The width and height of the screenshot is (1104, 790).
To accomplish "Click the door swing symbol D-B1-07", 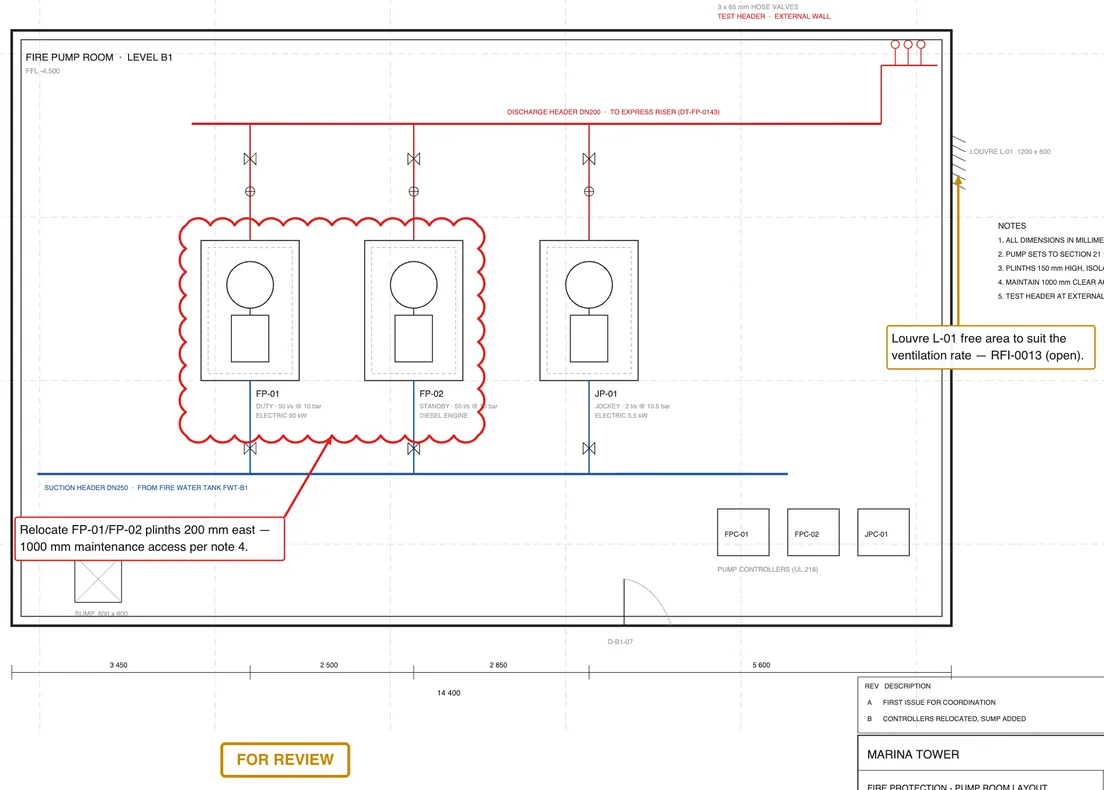I will coord(646,602).
